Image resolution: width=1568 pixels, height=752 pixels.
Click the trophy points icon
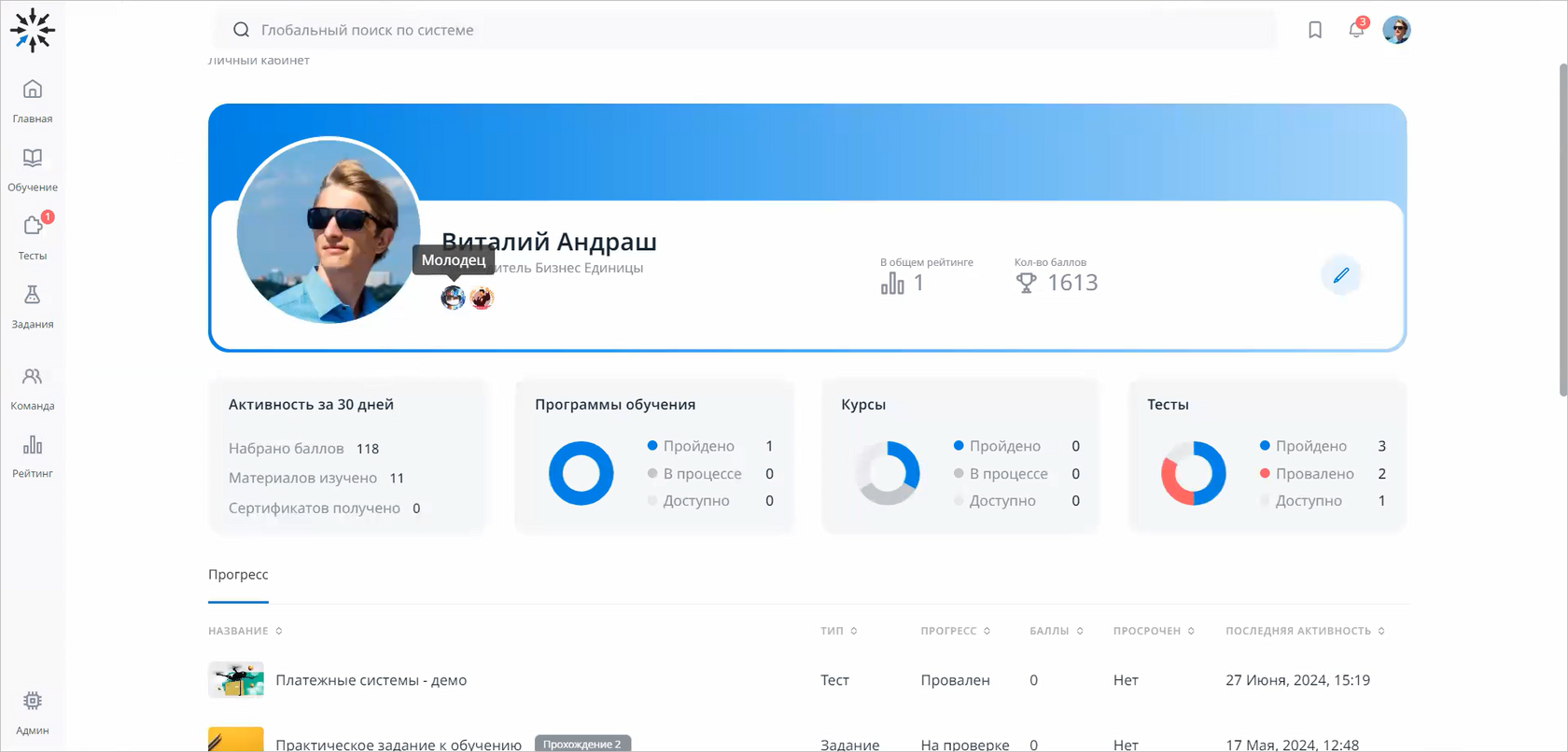pyautogui.click(x=1026, y=283)
